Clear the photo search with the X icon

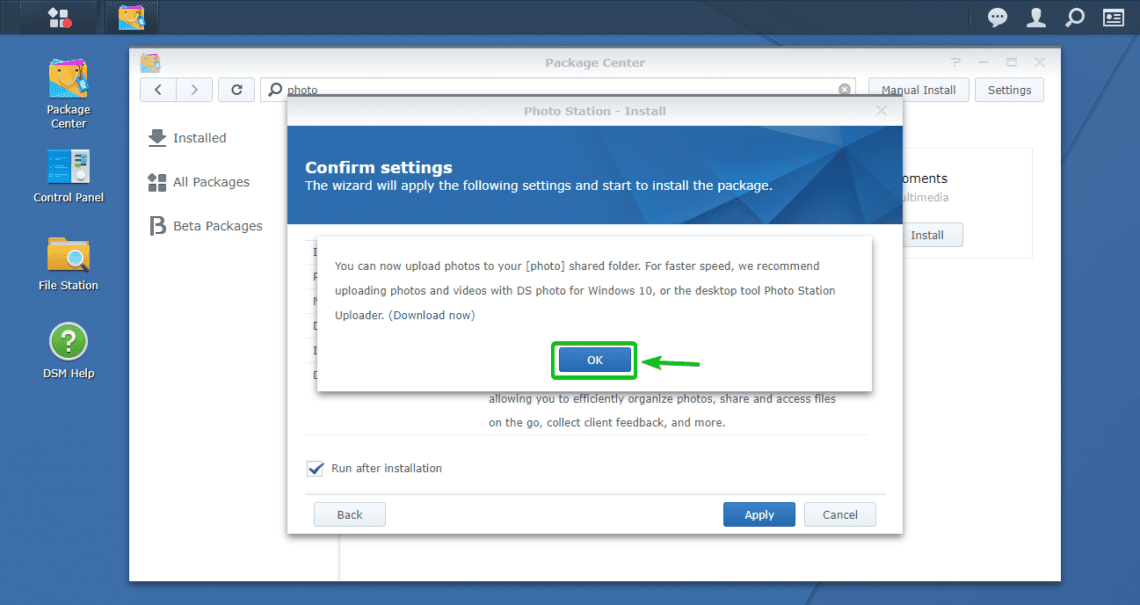click(845, 88)
